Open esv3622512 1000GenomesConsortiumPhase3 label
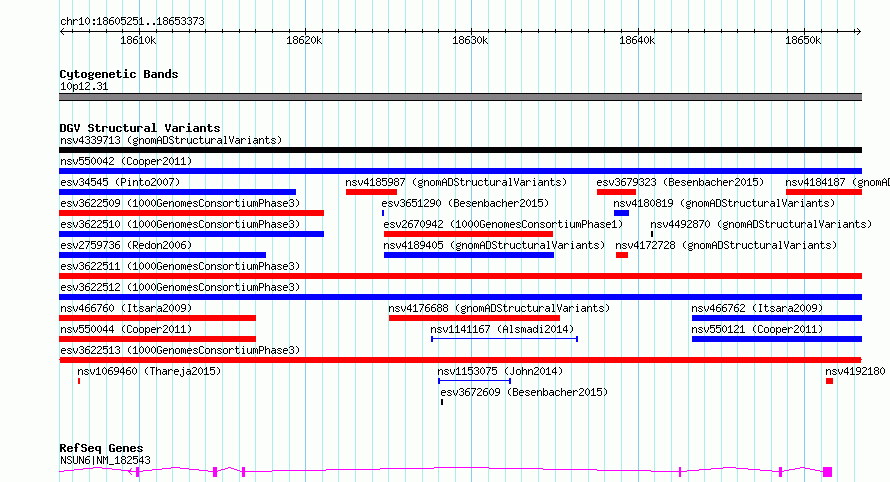Viewport: 890px width, 482px height. (x=180, y=287)
